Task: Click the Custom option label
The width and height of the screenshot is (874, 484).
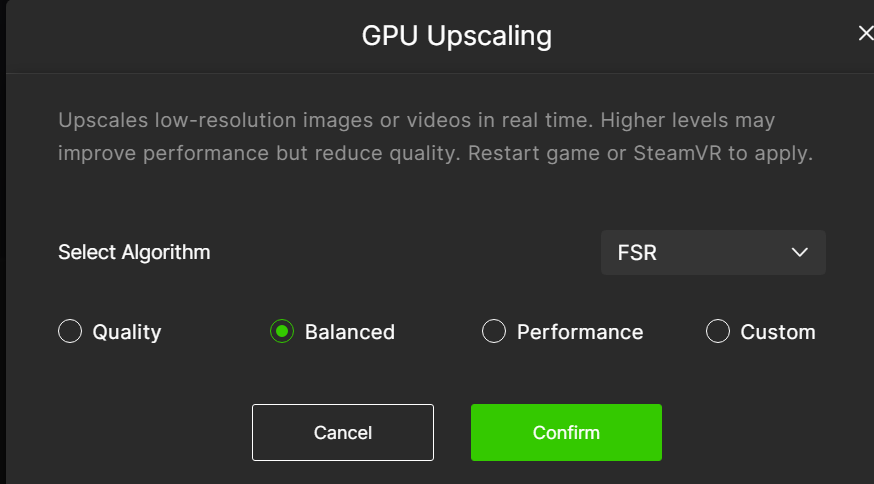Action: click(778, 332)
